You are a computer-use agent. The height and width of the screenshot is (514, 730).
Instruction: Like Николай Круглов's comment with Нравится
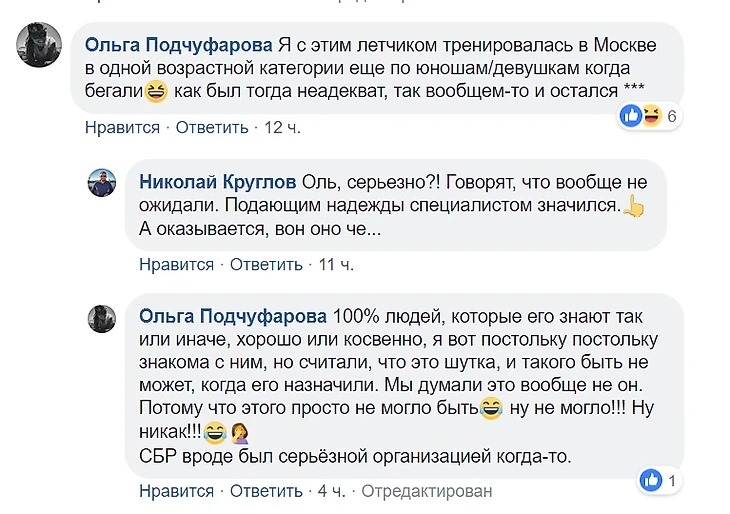coord(176,264)
